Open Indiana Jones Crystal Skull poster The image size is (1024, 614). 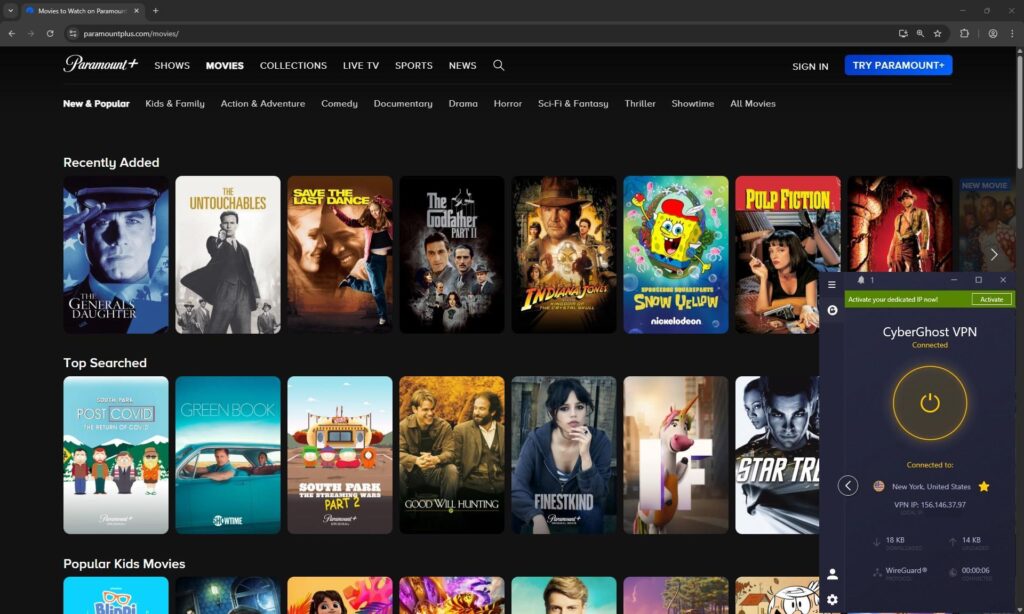564,255
